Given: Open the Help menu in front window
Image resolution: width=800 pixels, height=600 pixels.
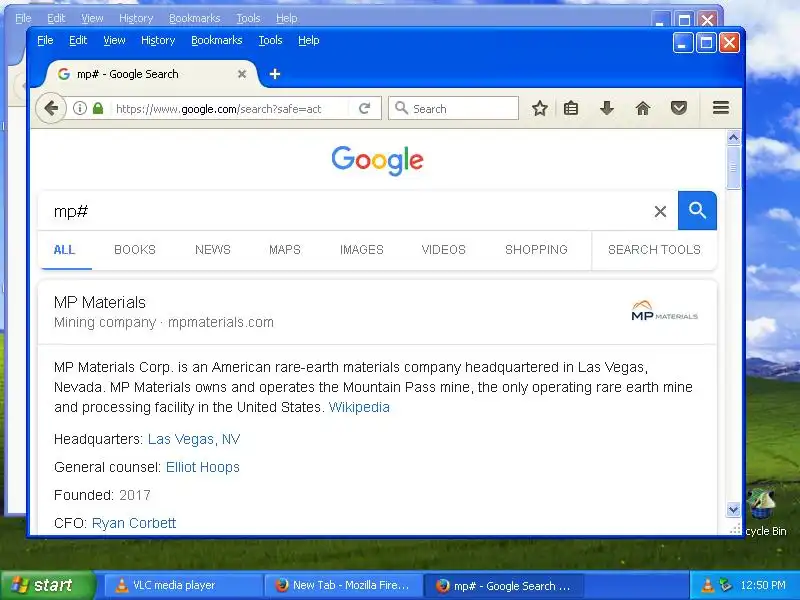Looking at the screenshot, I should 309,40.
